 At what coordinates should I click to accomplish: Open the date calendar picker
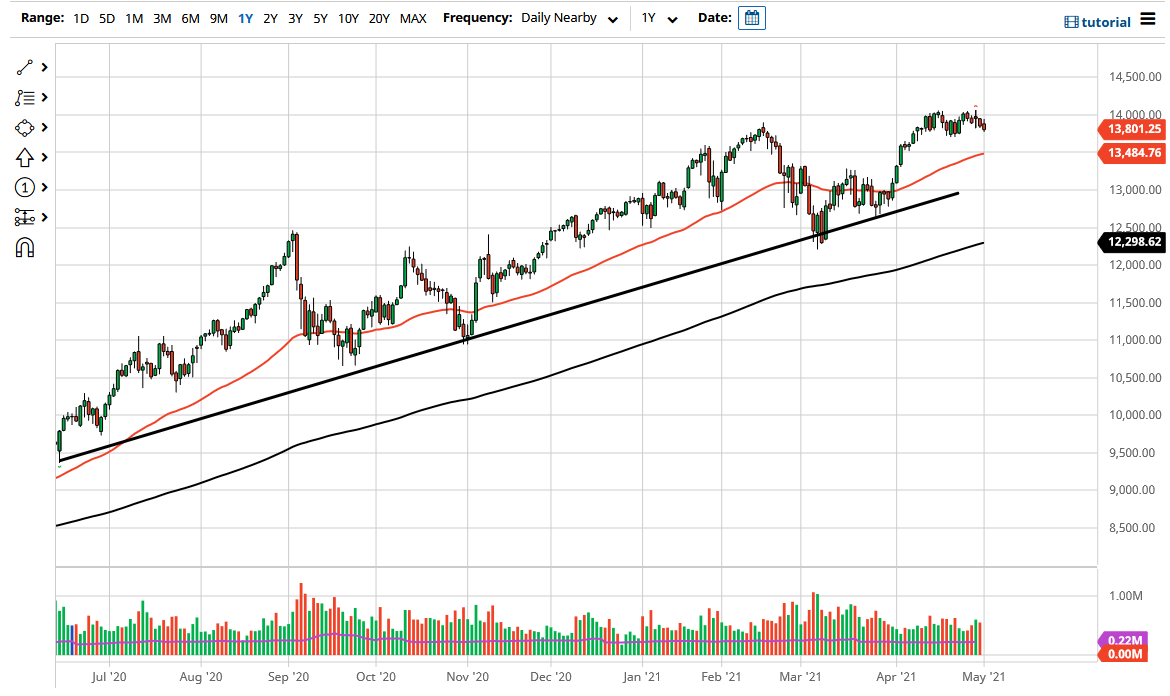tap(751, 17)
